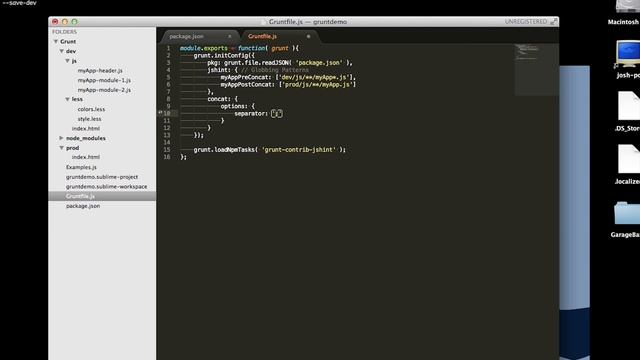Click grunt.initConfig on line 2
Image resolution: width=640 pixels, height=360 pixels.
click(x=222, y=56)
